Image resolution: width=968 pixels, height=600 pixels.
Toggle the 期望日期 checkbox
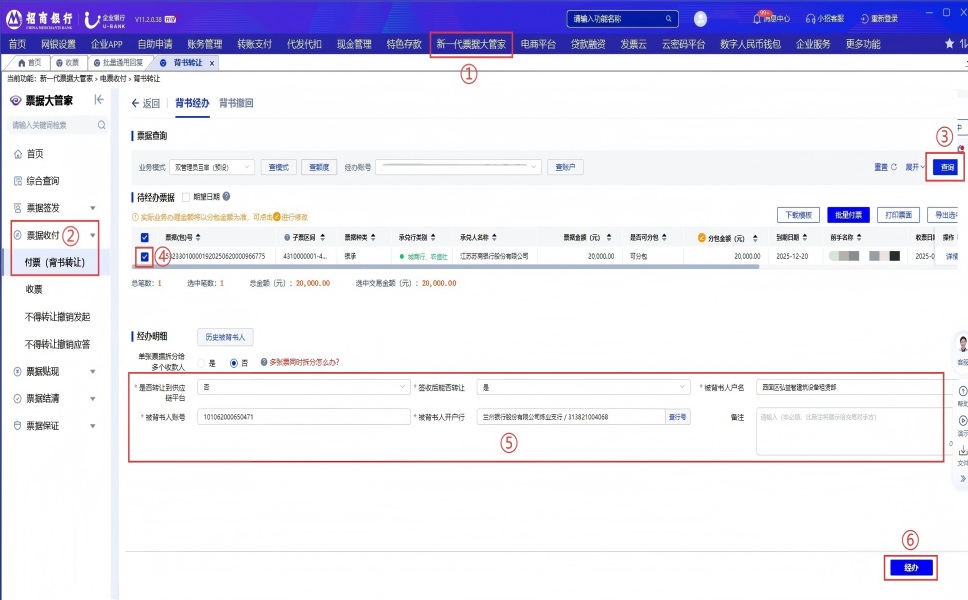(186, 197)
